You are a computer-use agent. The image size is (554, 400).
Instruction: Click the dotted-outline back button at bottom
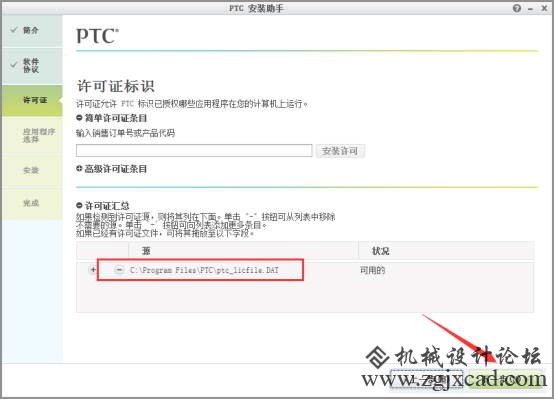click(x=426, y=380)
